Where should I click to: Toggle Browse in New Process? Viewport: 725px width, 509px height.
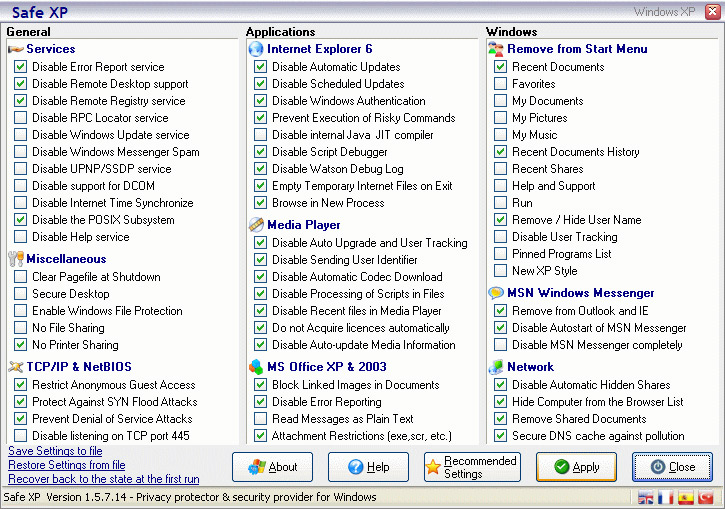[x=260, y=202]
